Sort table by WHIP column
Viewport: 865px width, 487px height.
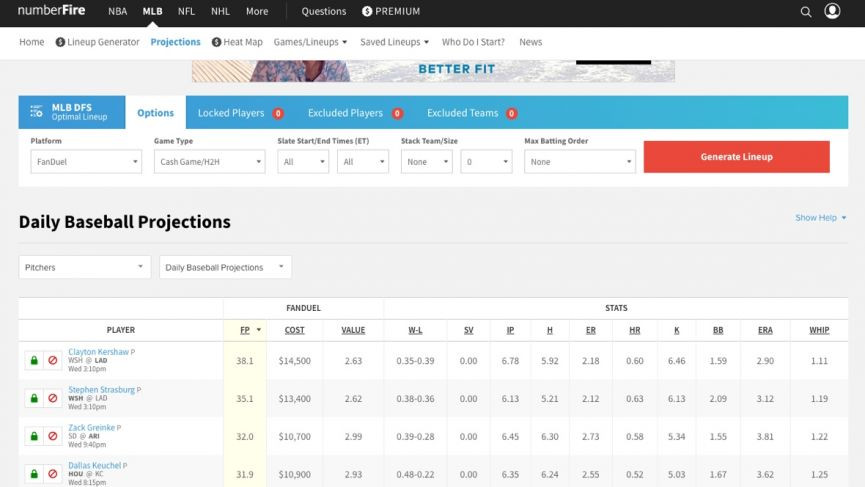pyautogui.click(x=819, y=330)
